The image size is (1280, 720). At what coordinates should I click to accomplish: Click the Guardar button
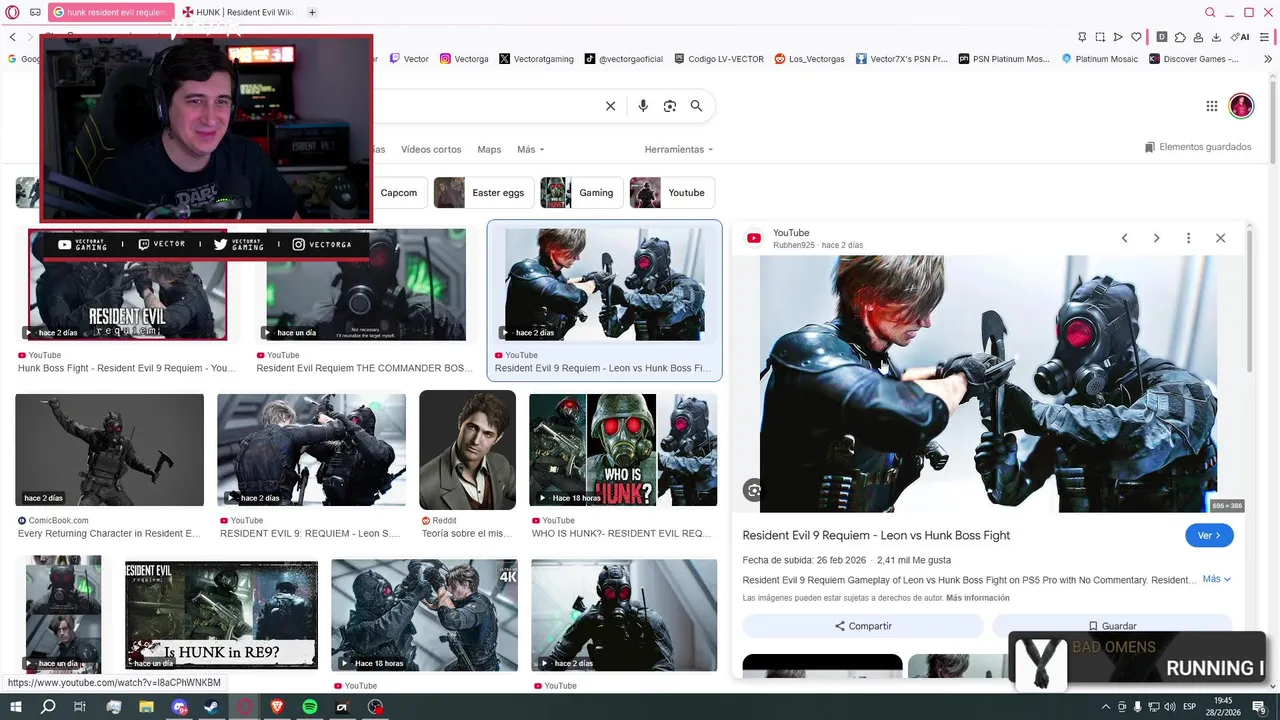[x=1112, y=626]
